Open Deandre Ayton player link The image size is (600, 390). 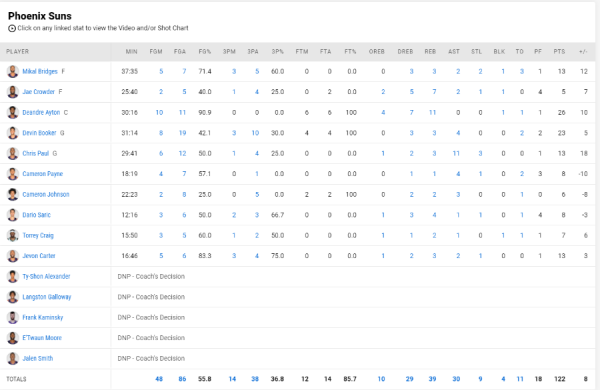(x=41, y=113)
